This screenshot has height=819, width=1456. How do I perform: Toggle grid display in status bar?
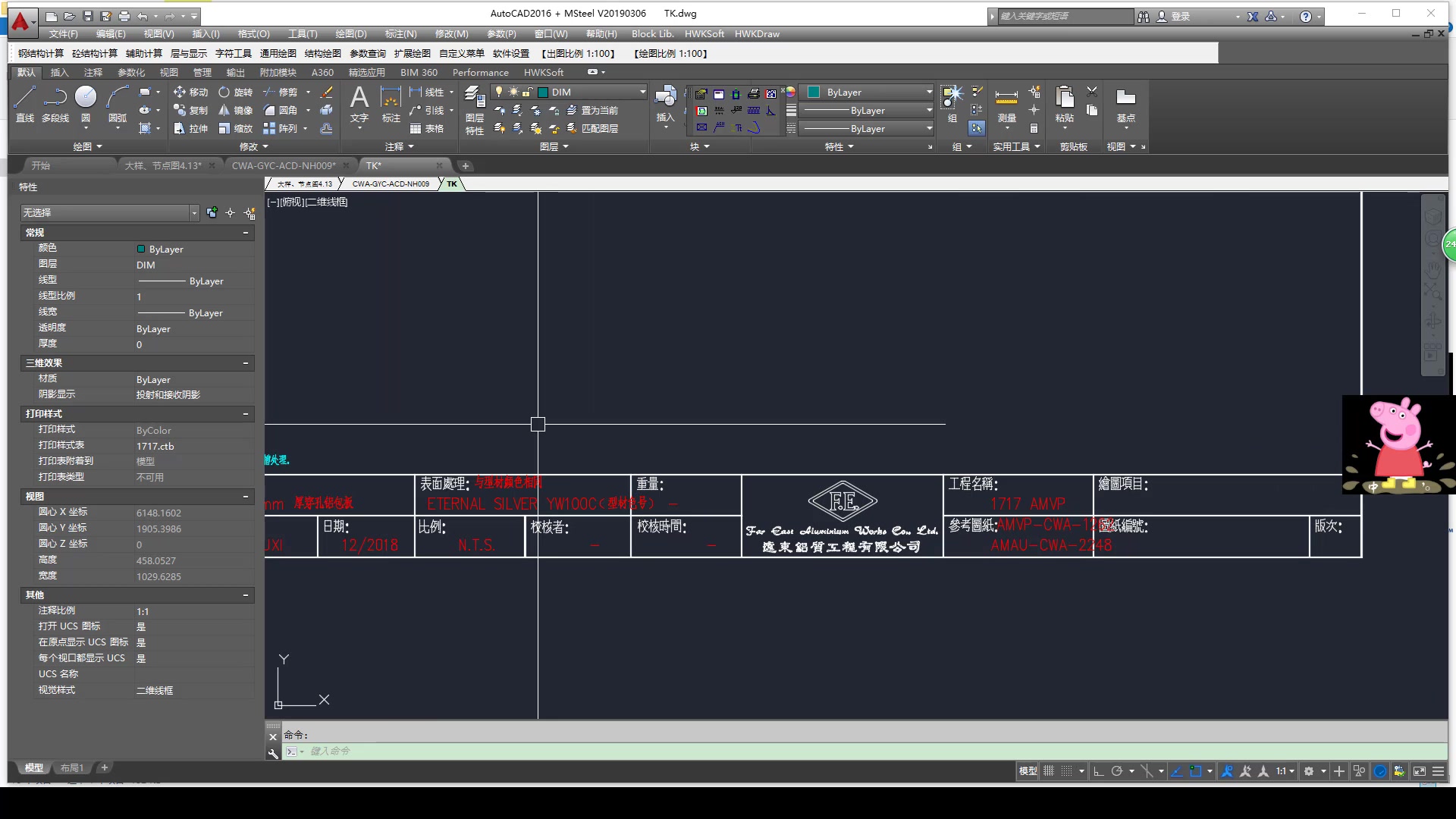[x=1049, y=771]
